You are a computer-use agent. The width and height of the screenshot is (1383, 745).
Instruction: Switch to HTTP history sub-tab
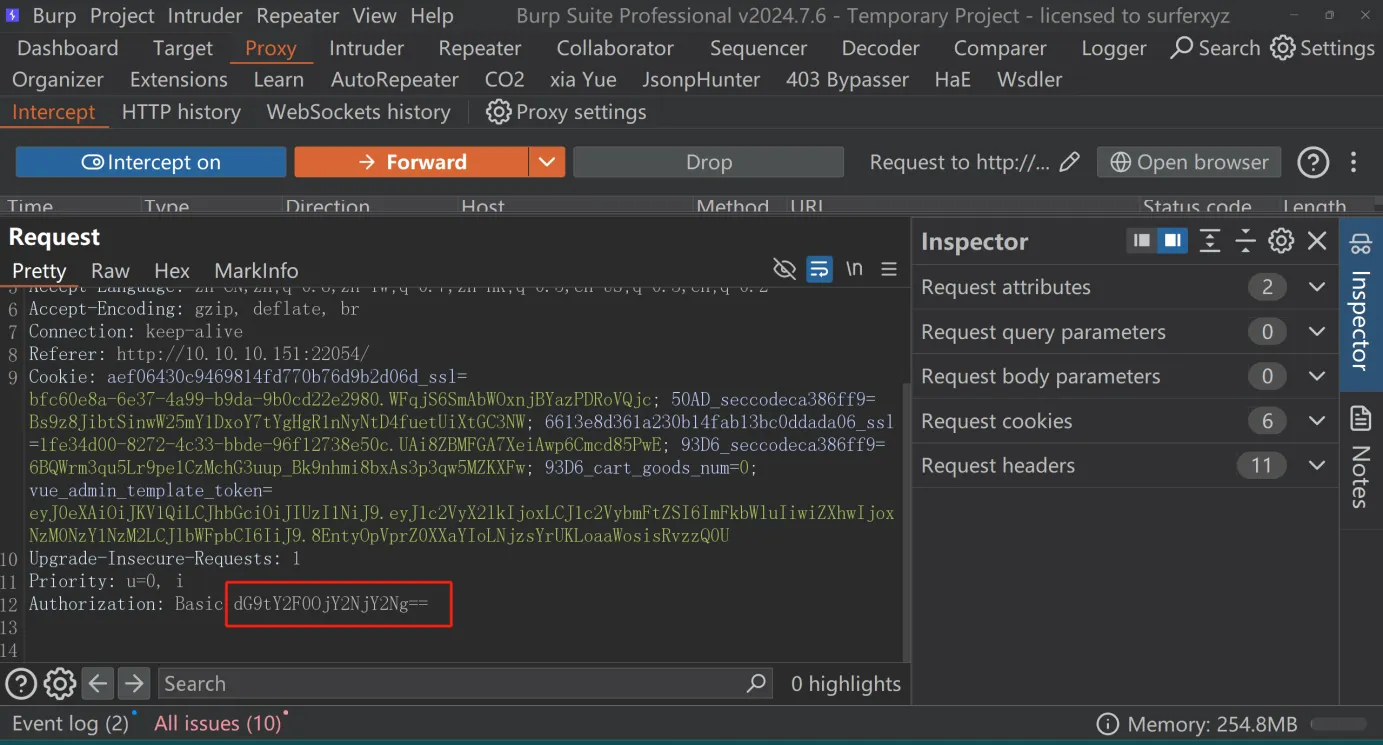(x=181, y=112)
